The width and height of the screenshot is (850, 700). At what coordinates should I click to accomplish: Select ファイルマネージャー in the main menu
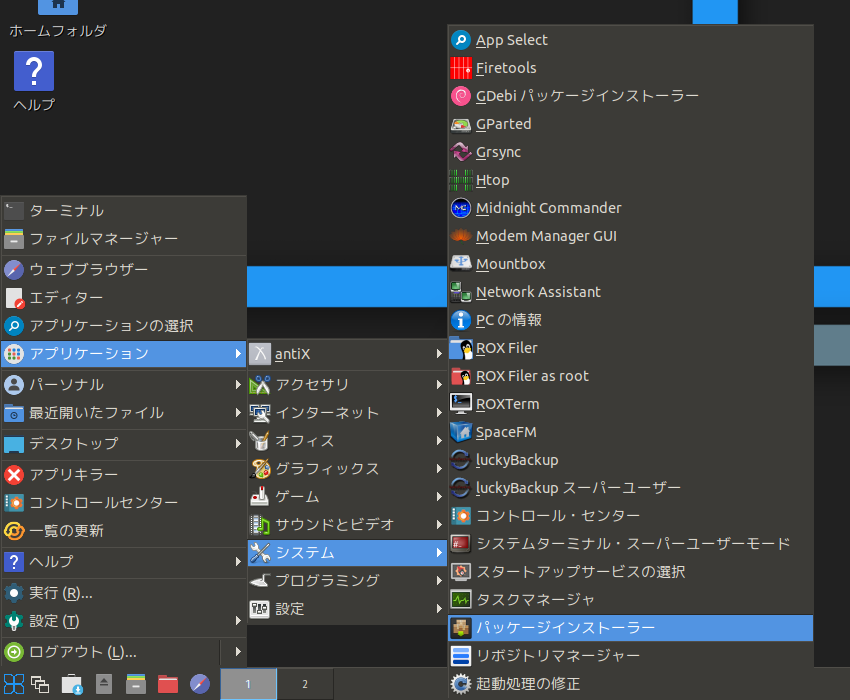pos(124,239)
